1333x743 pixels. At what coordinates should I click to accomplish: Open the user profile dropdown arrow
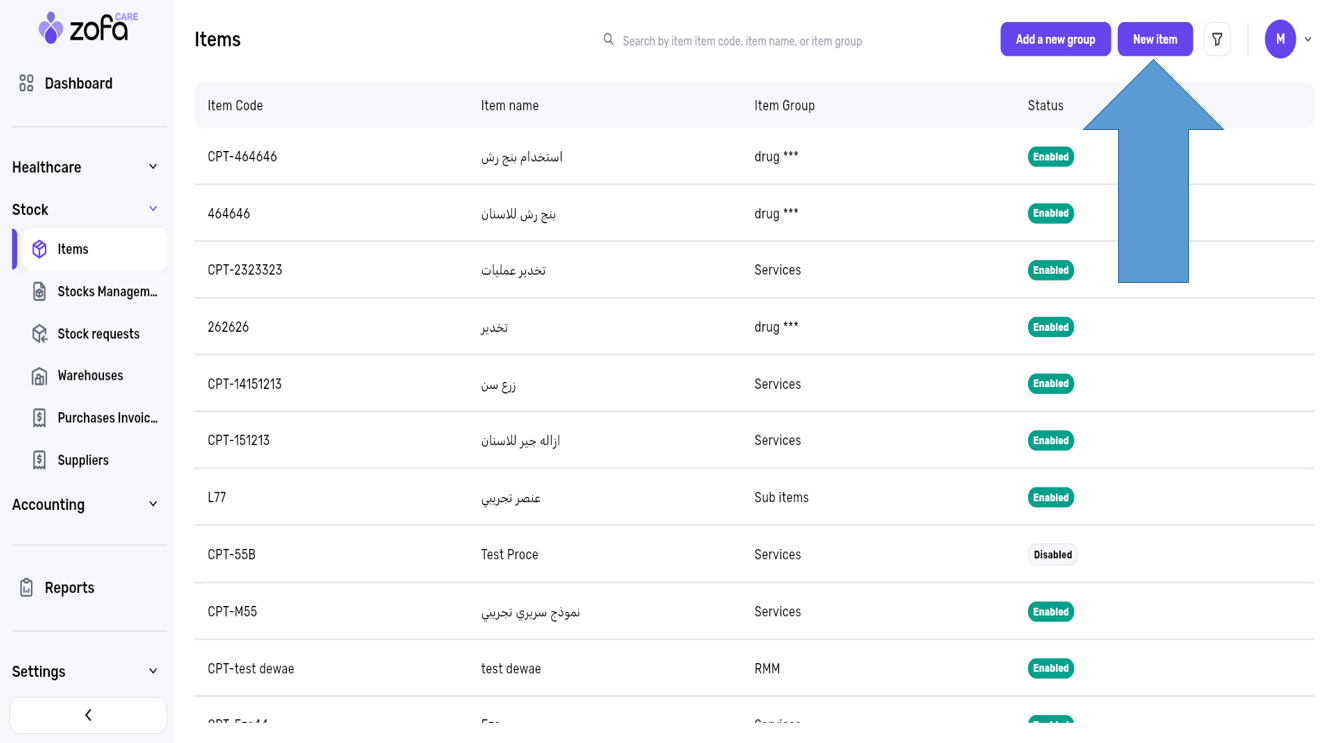1308,40
